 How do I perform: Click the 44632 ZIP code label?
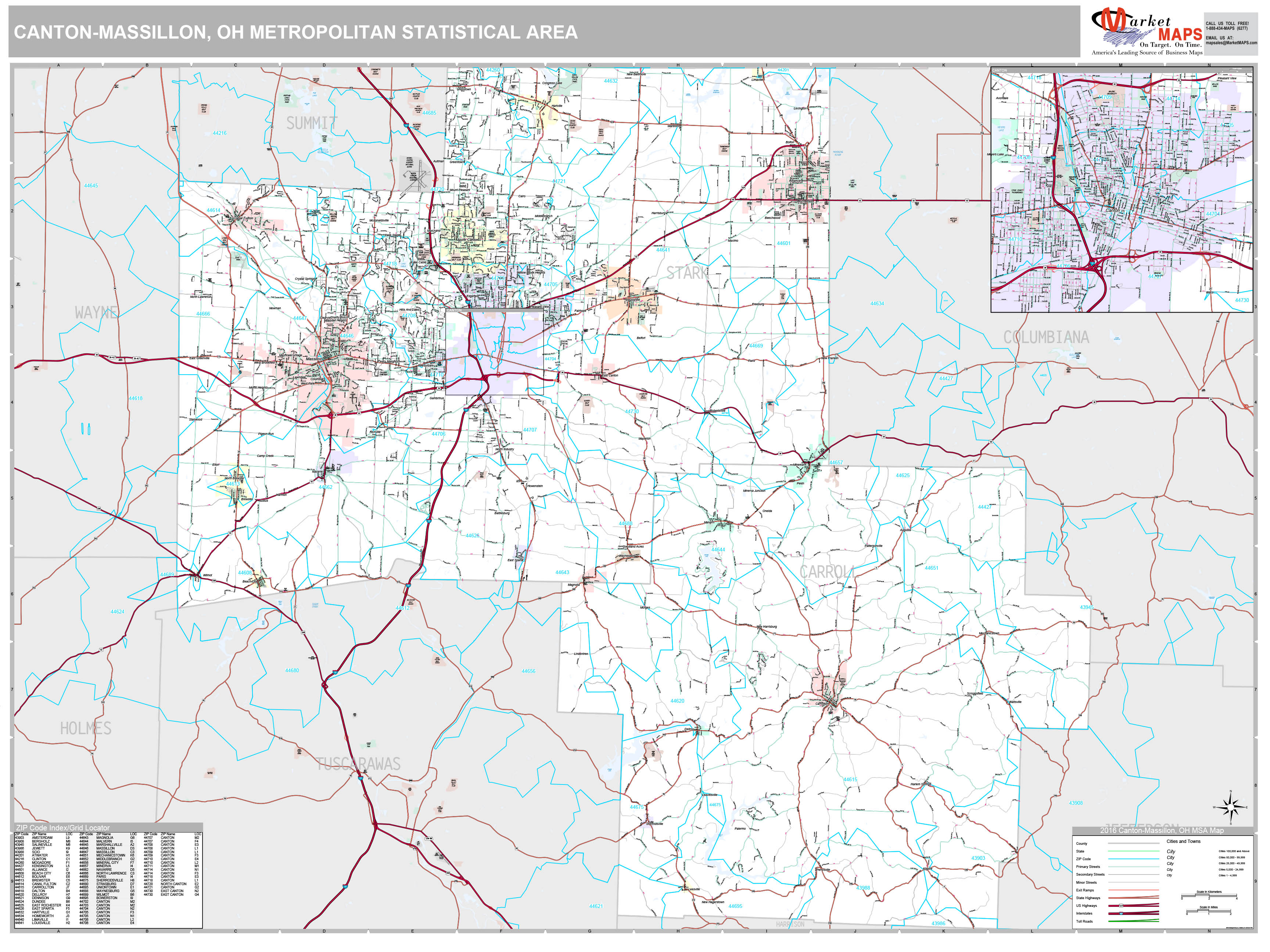pos(610,81)
